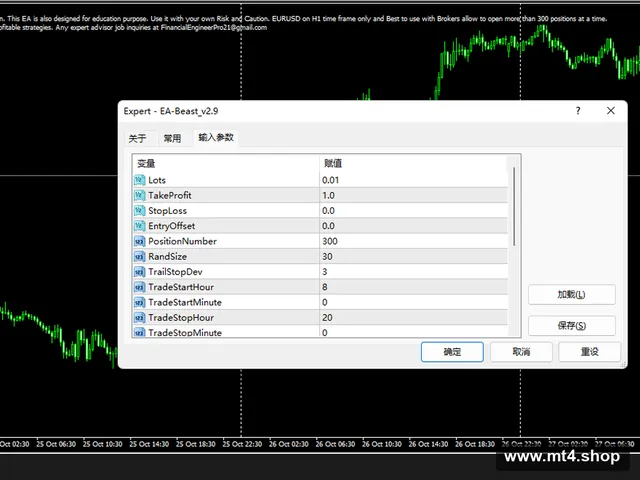The width and height of the screenshot is (640, 480).
Task: Click the TradeStartMinute integer icon
Action: click(140, 302)
